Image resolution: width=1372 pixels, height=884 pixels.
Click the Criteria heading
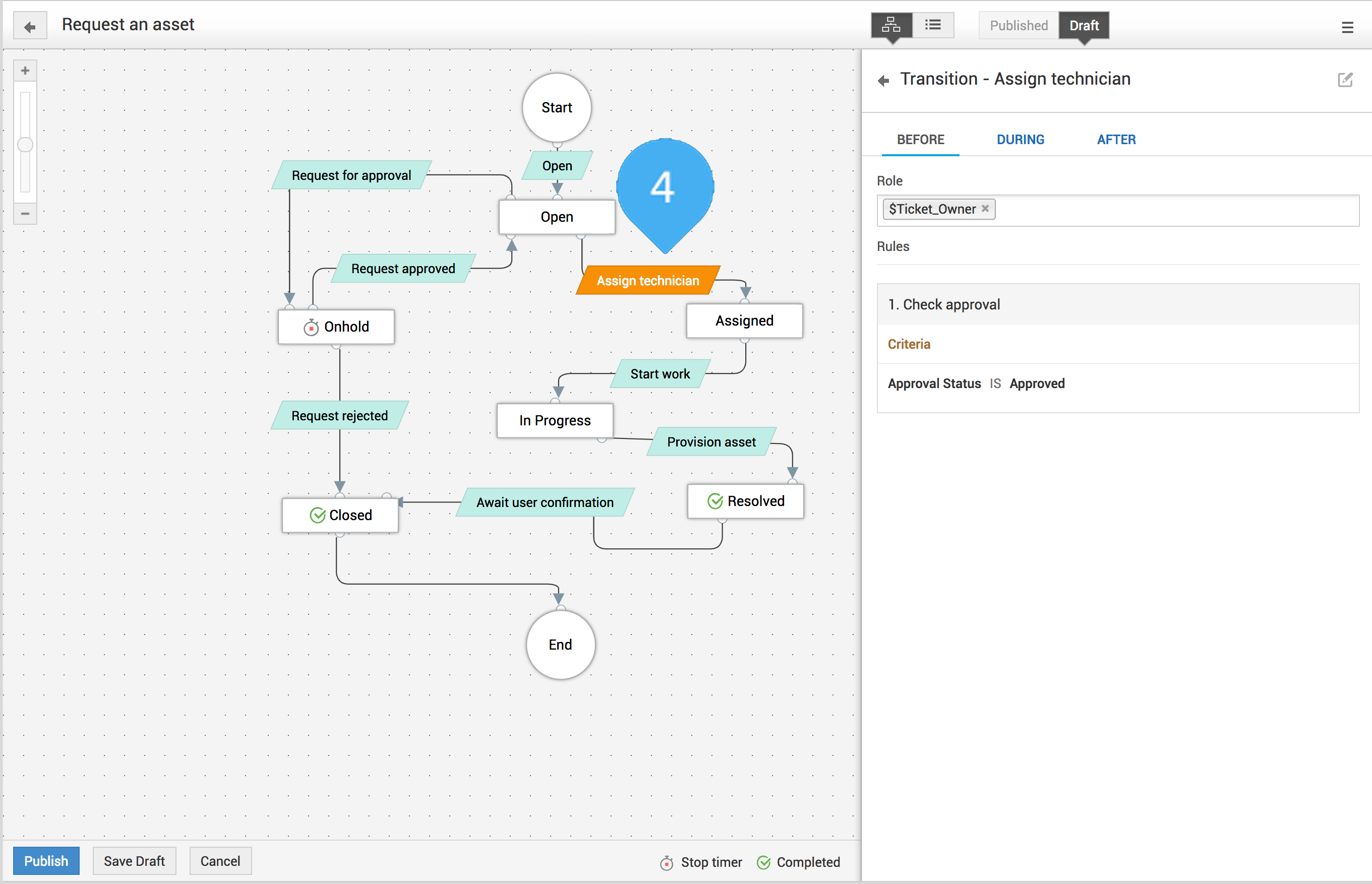909,344
